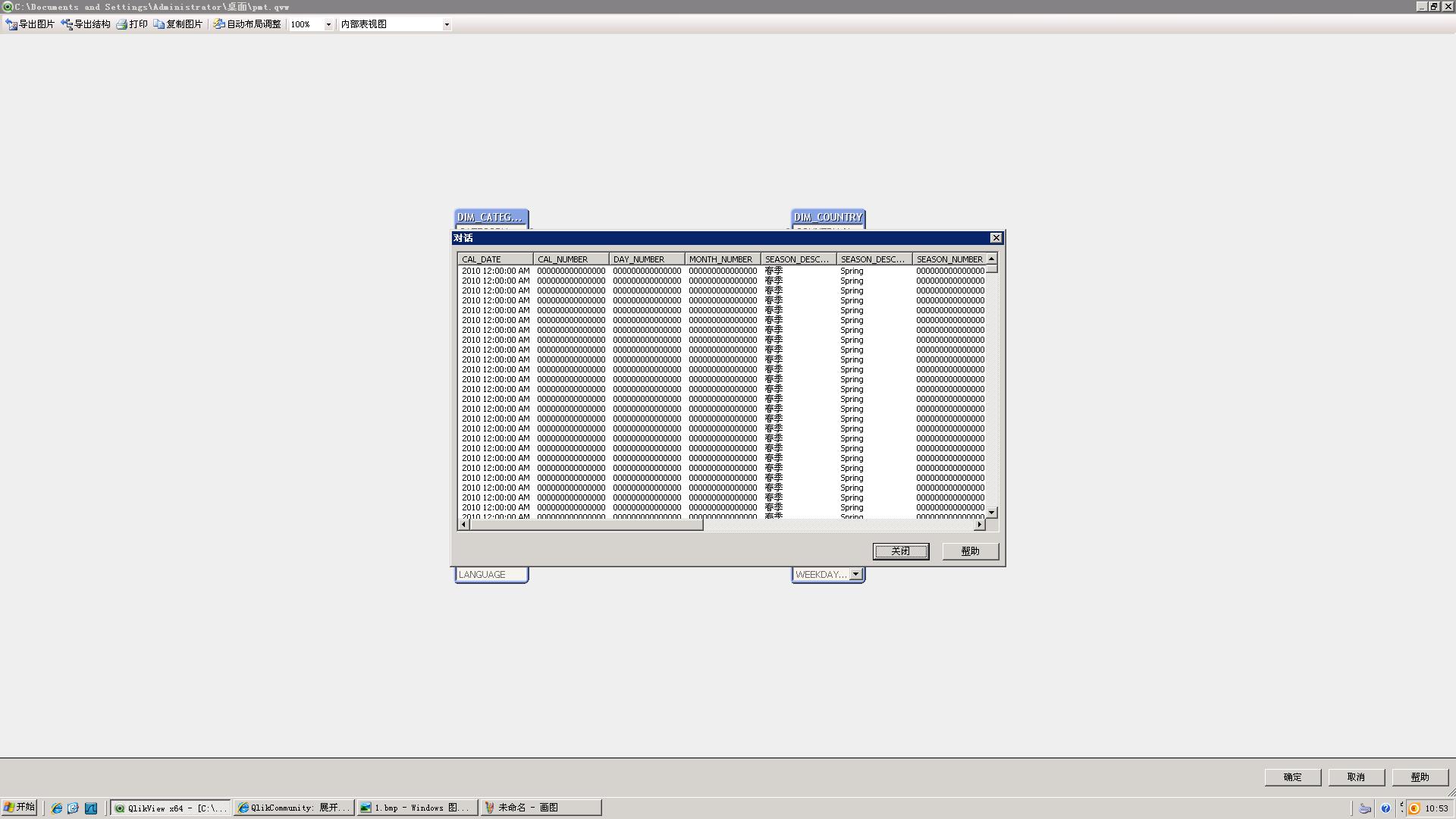Click the 春季 cell in first row

[773, 271]
